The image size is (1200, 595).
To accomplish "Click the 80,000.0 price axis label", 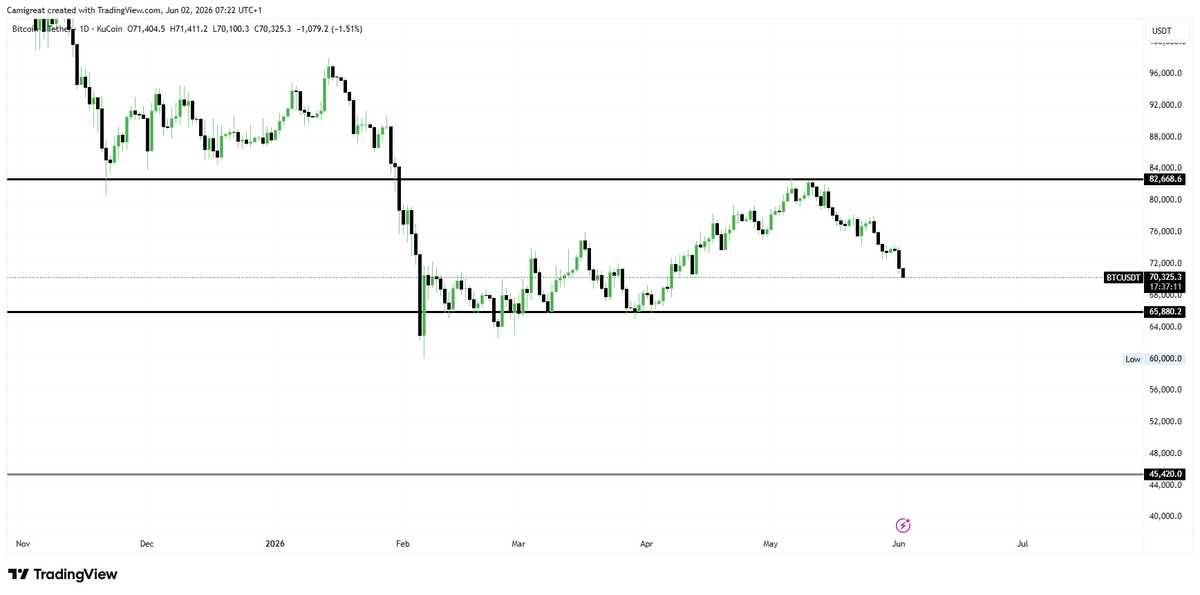I will tap(1166, 200).
